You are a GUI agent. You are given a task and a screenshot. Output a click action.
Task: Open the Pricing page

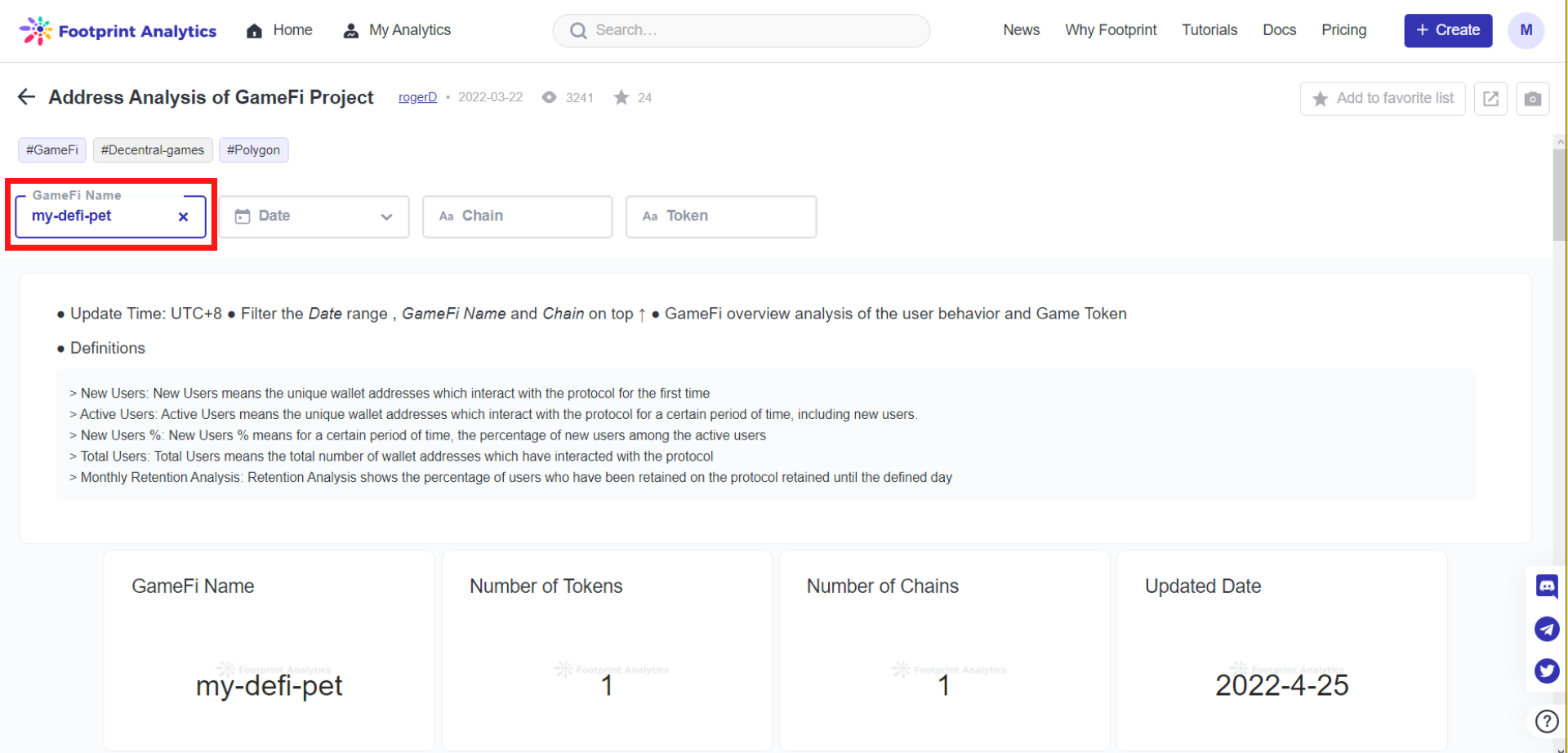1343,30
